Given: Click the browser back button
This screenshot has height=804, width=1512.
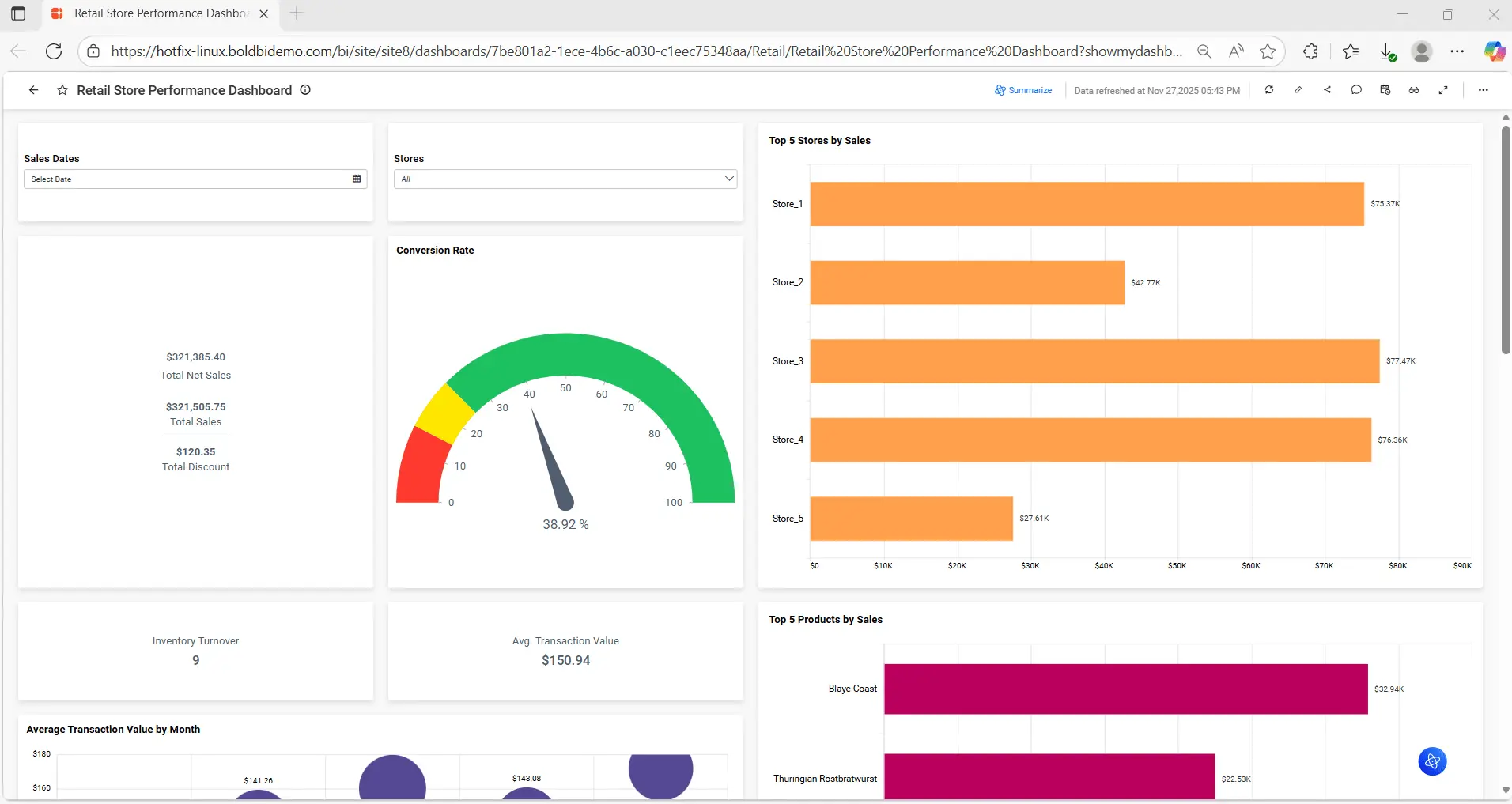Looking at the screenshot, I should click(18, 51).
